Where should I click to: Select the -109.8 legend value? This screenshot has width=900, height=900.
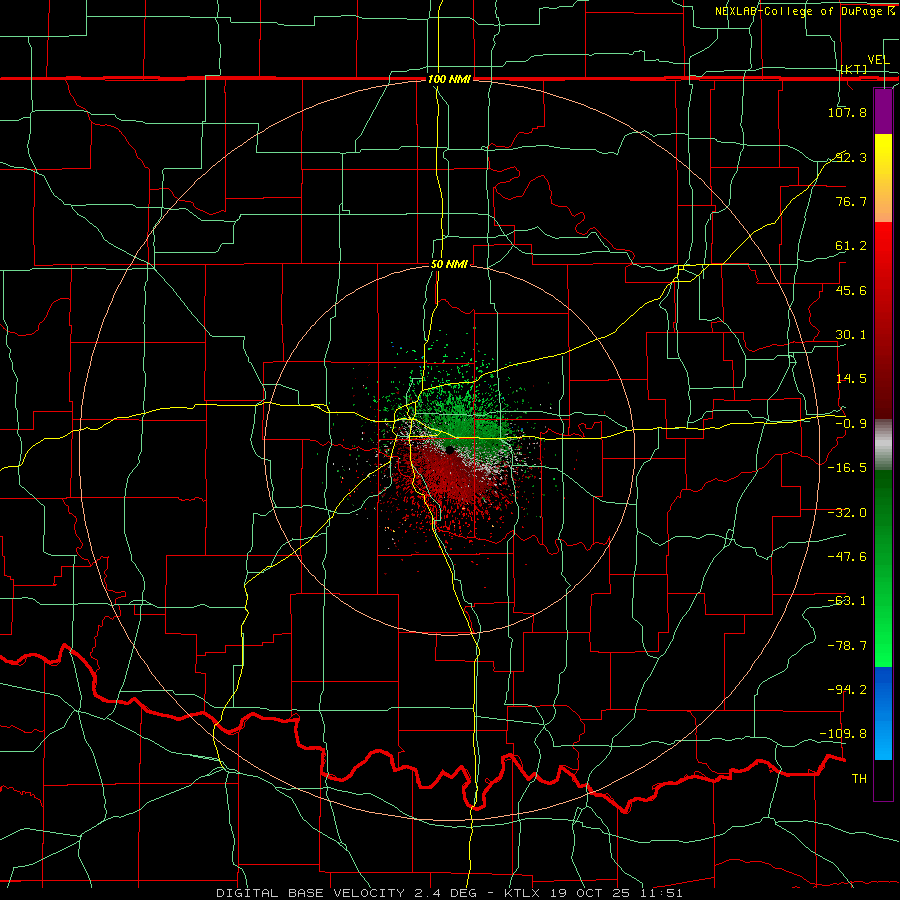tap(844, 734)
